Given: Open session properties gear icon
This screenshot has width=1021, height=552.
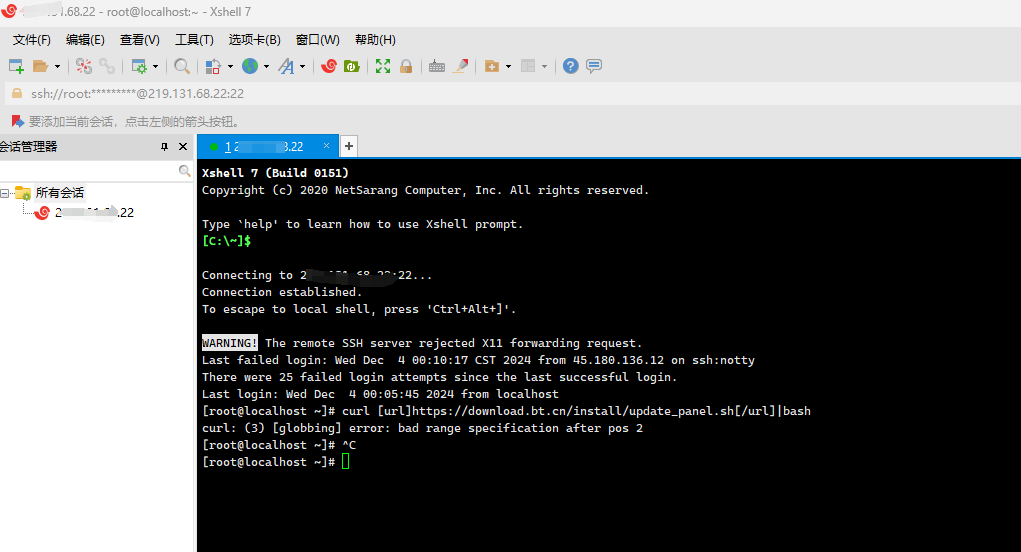Looking at the screenshot, I should click(139, 66).
